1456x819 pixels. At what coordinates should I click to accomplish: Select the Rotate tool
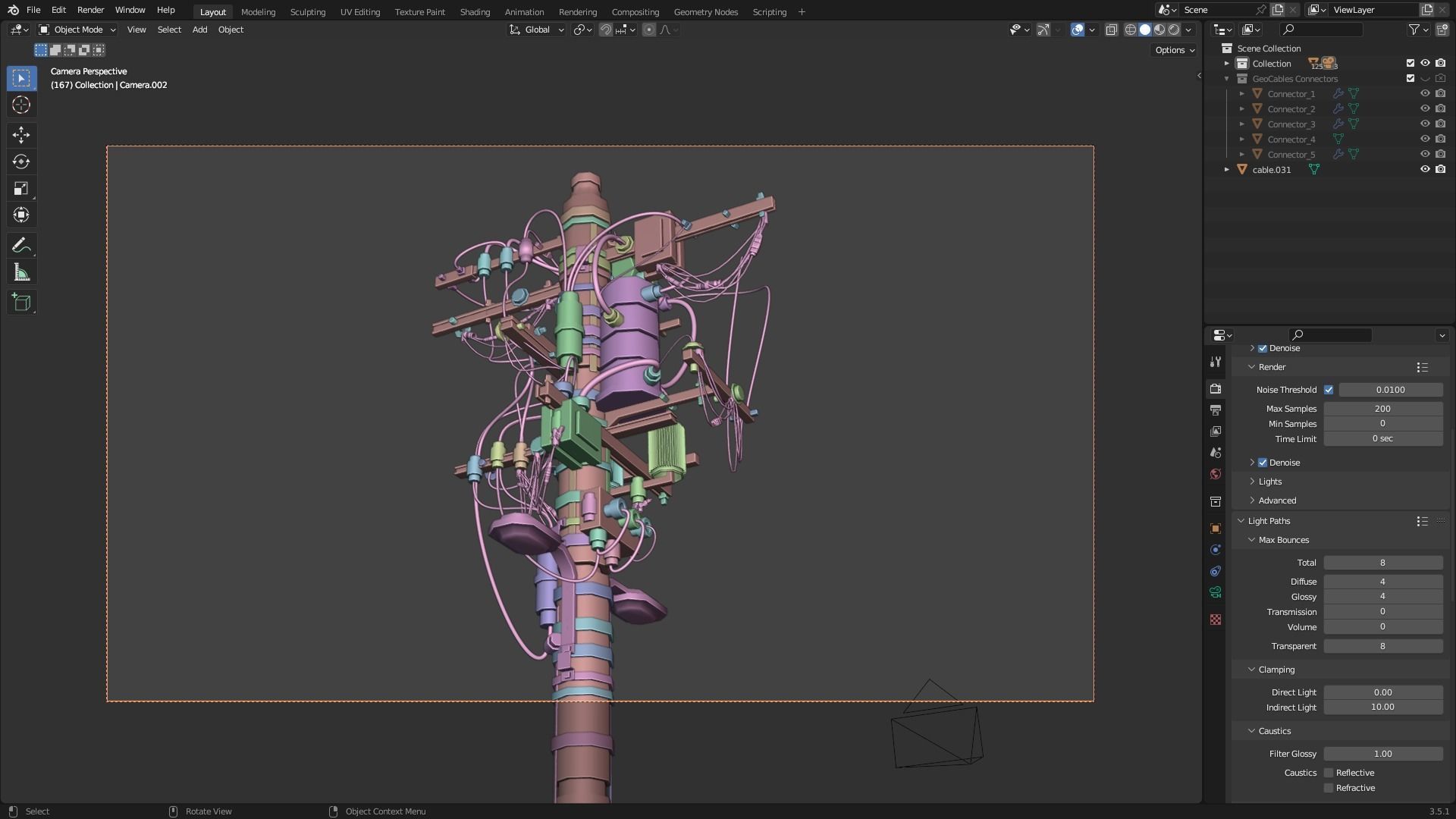point(21,162)
